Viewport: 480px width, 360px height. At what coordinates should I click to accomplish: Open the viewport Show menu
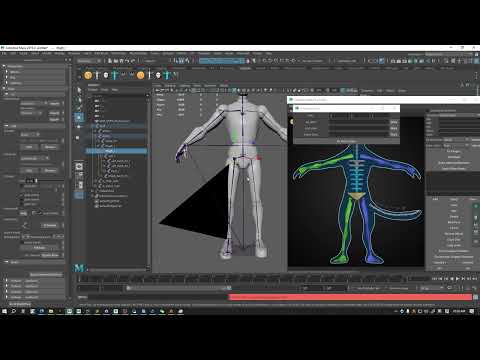[x=197, y=85]
